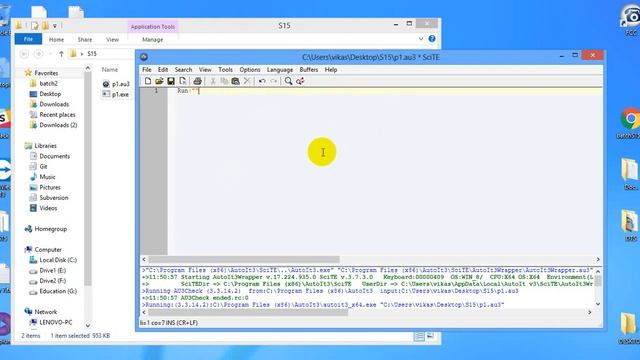Open the View menu in SciTE
The width and height of the screenshot is (640, 360).
click(x=205, y=70)
